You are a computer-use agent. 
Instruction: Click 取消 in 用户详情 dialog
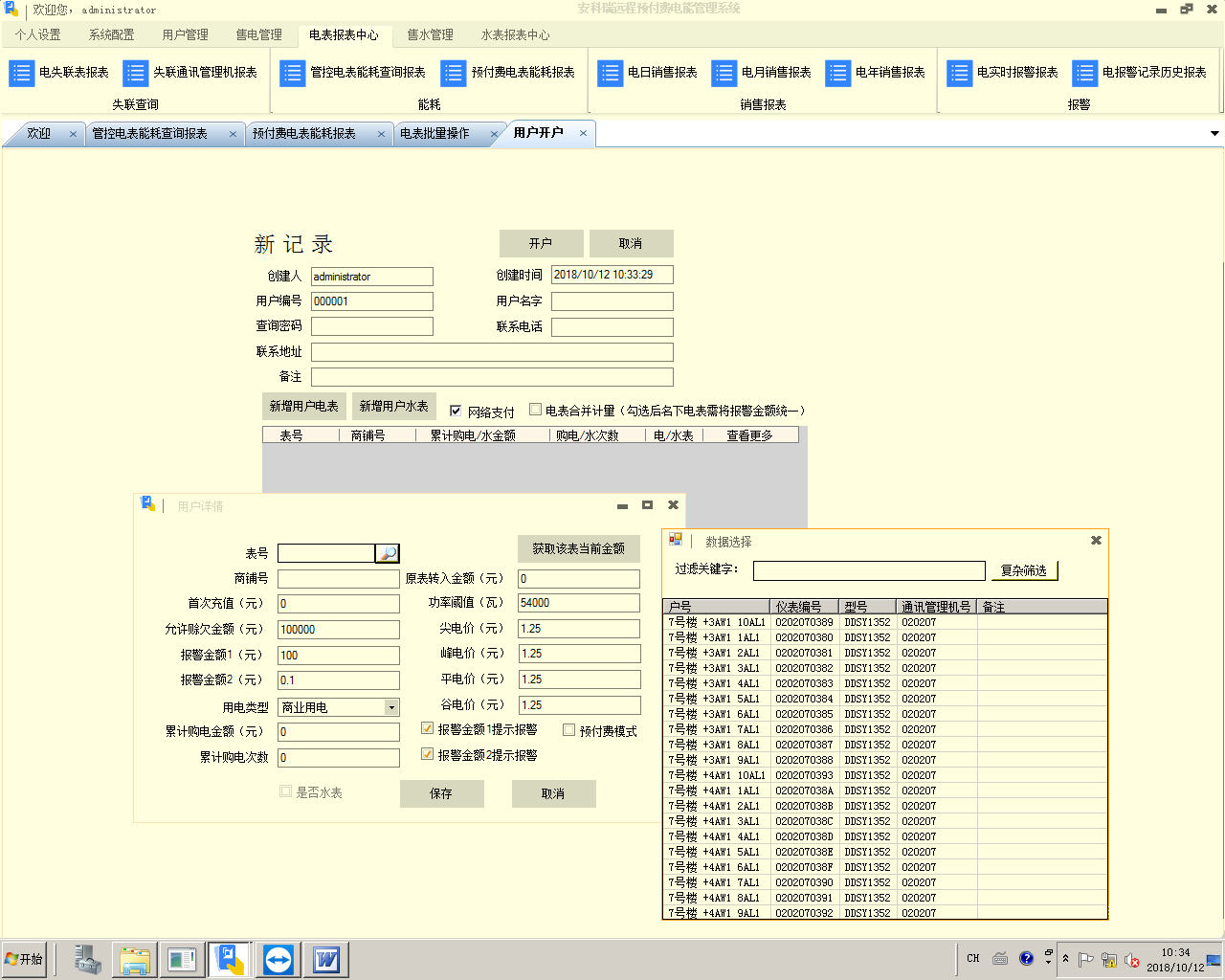[x=553, y=793]
